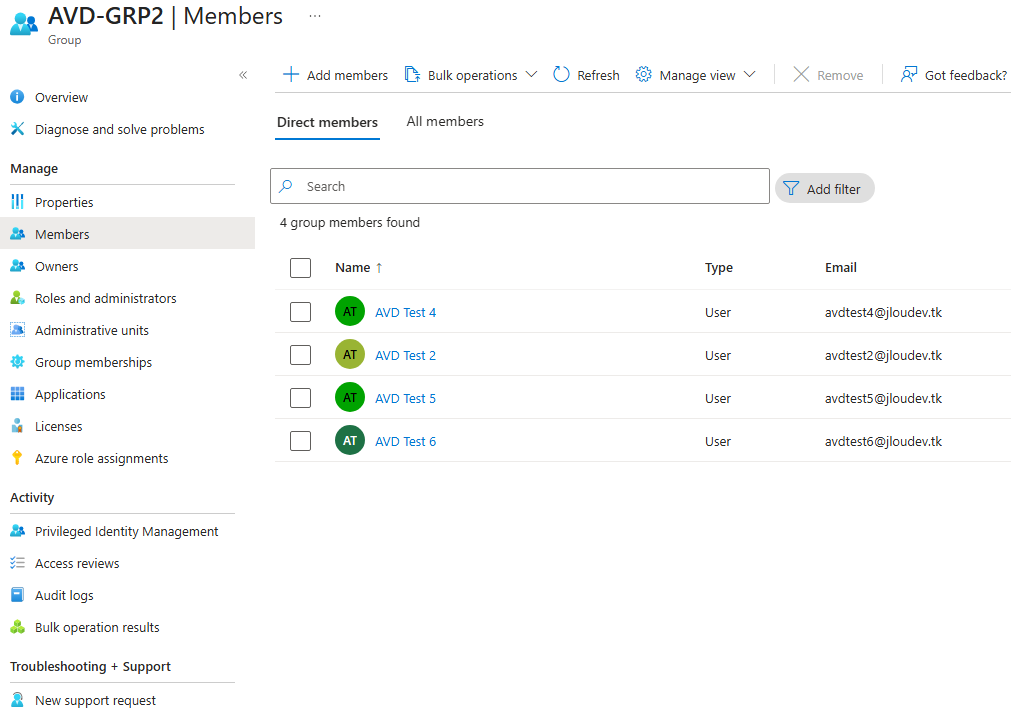Open Properties from the sidebar

(64, 202)
